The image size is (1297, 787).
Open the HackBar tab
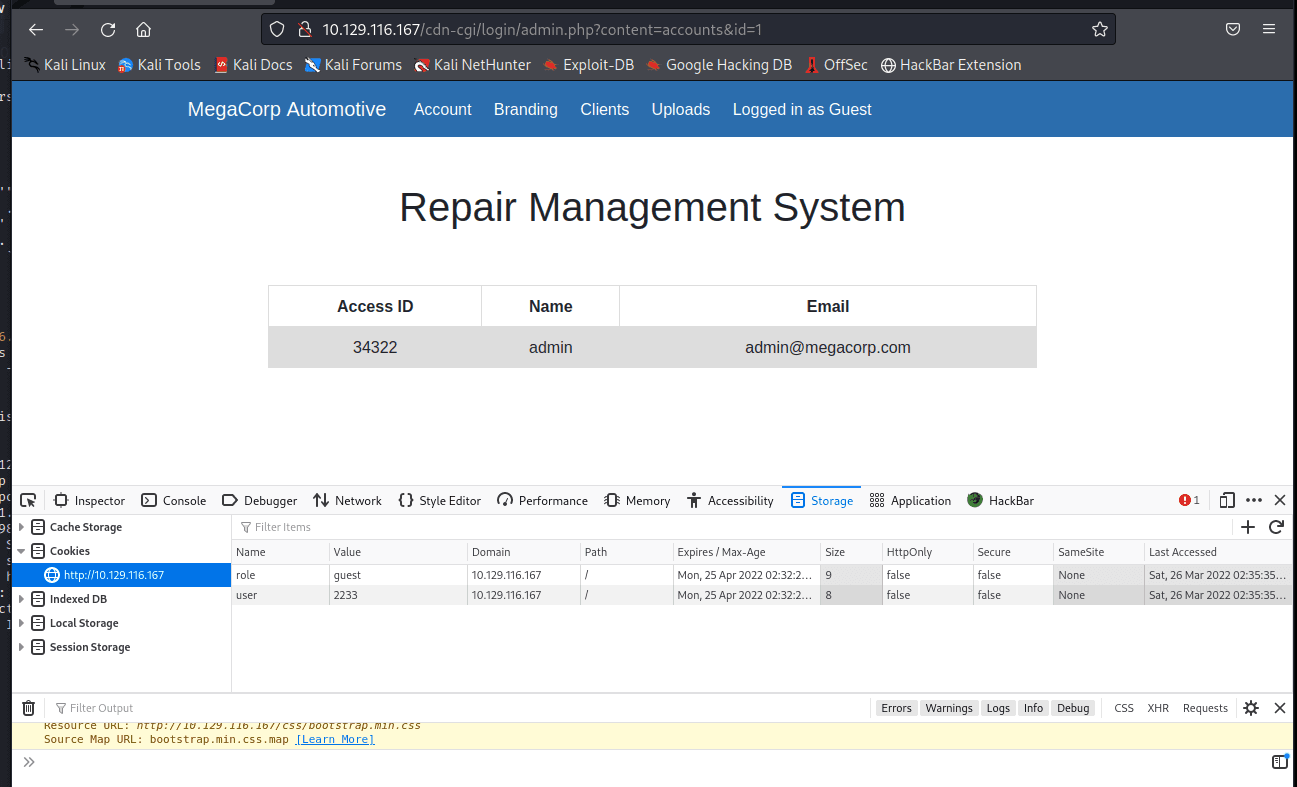coord(1001,500)
